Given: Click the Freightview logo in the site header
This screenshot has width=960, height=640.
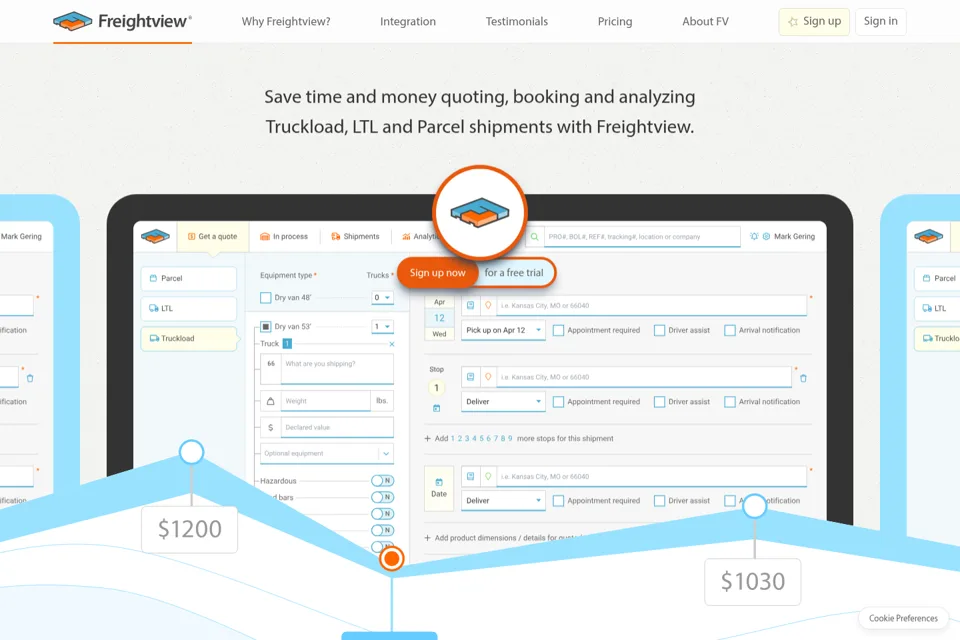Looking at the screenshot, I should click(x=122, y=21).
